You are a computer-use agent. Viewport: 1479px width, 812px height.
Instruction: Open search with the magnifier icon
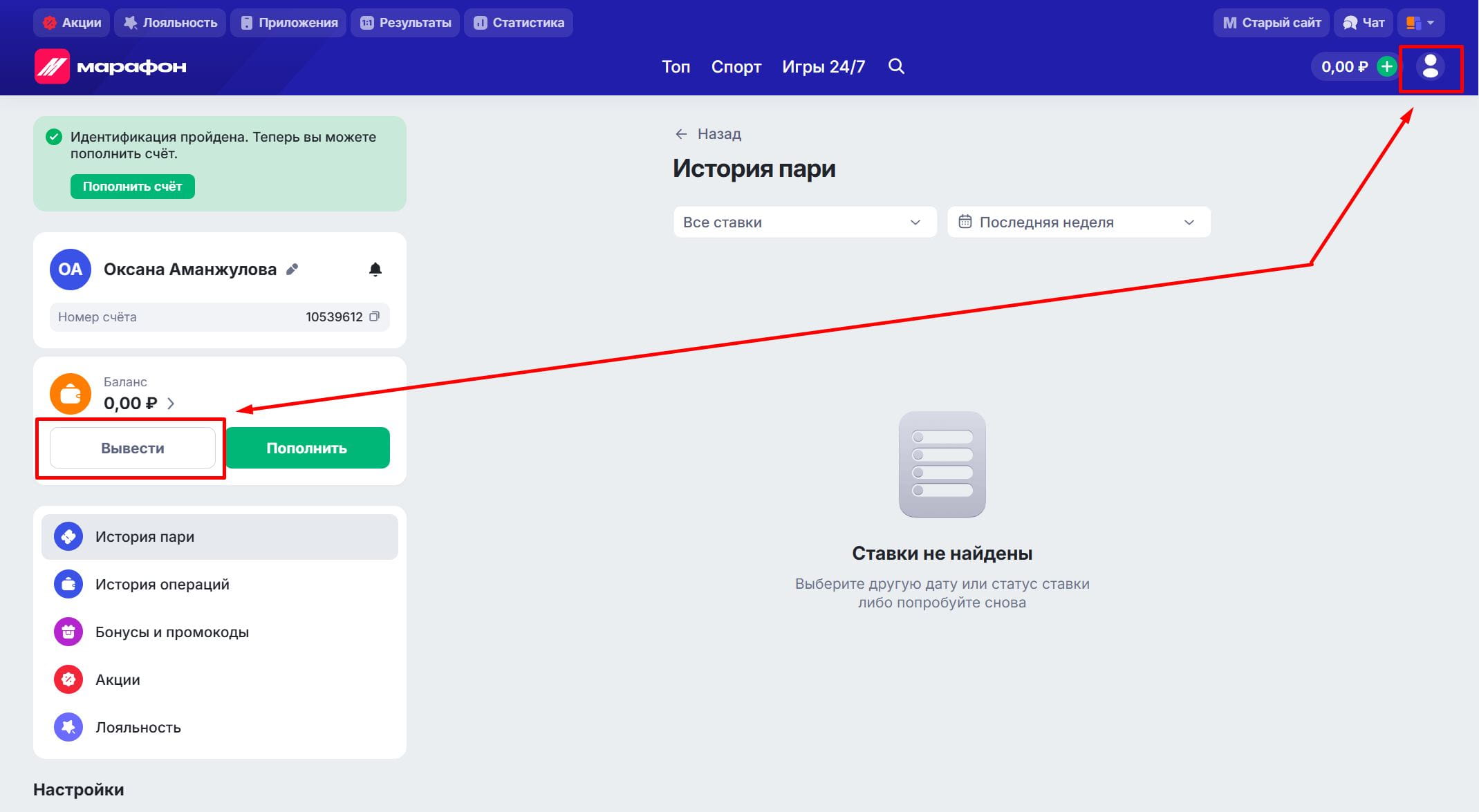pos(896,66)
